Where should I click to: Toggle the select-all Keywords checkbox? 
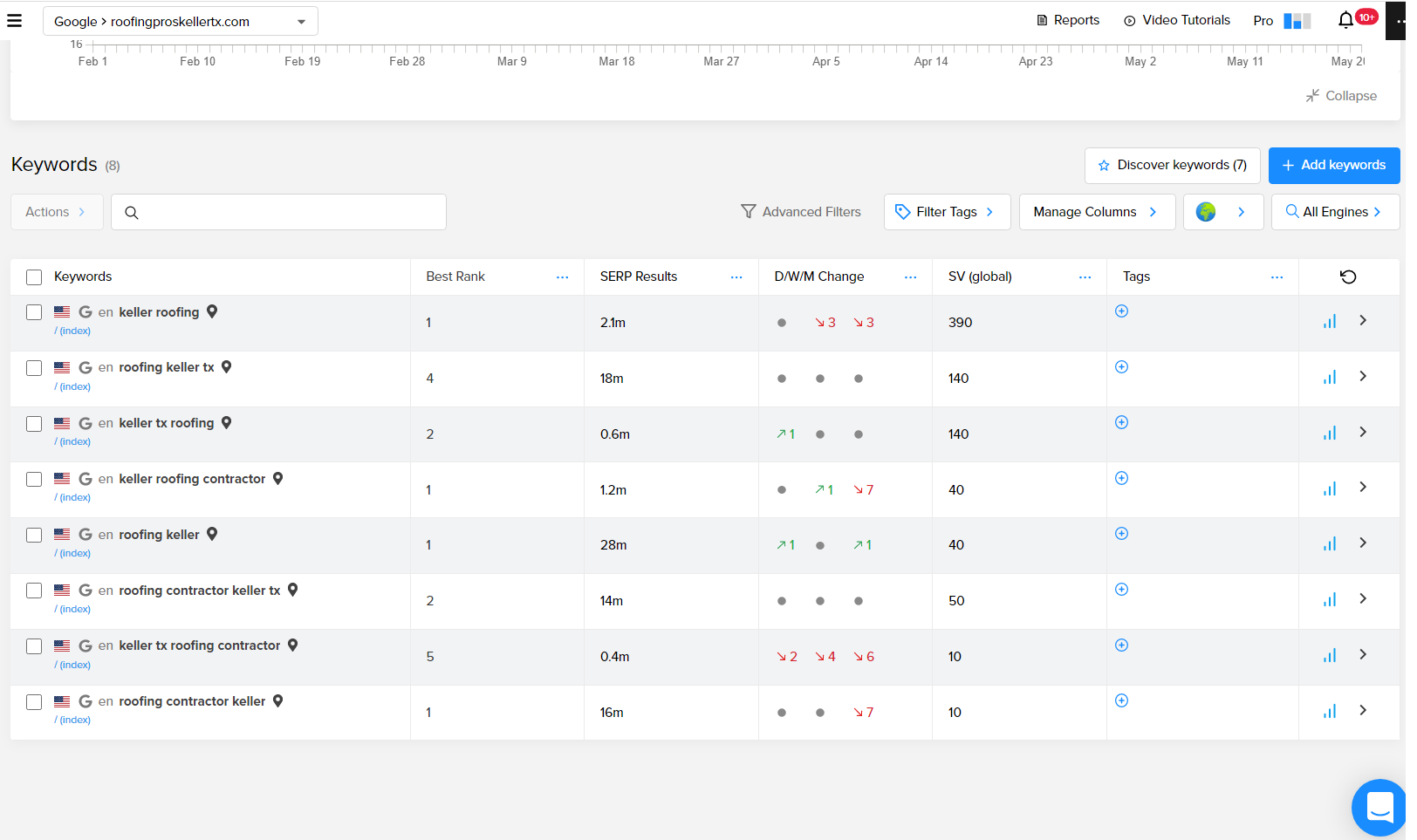[34, 277]
